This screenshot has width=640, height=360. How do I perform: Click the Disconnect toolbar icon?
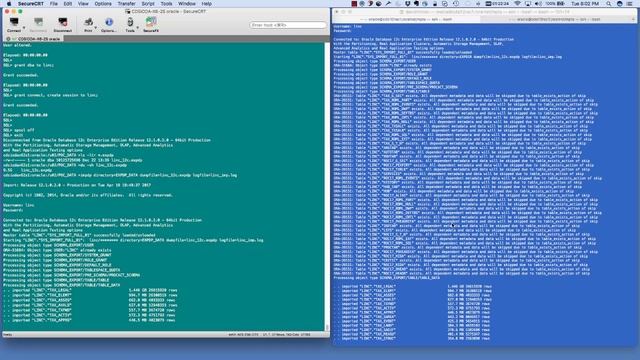(x=62, y=24)
